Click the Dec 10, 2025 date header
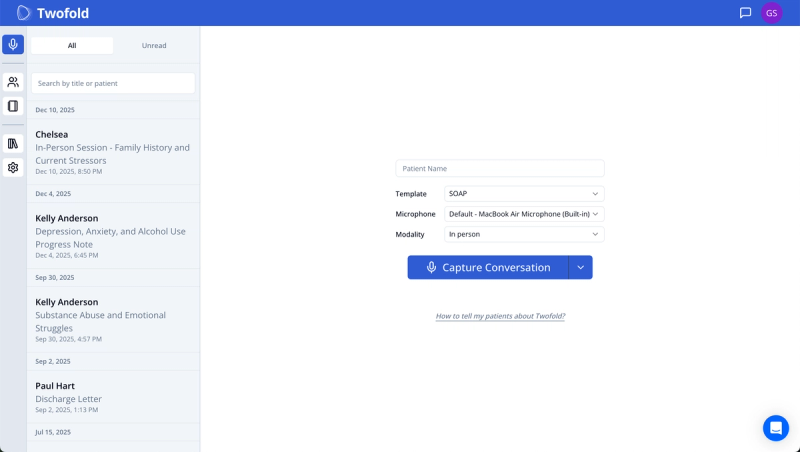Screen dimensions: 800x452 point(55,110)
